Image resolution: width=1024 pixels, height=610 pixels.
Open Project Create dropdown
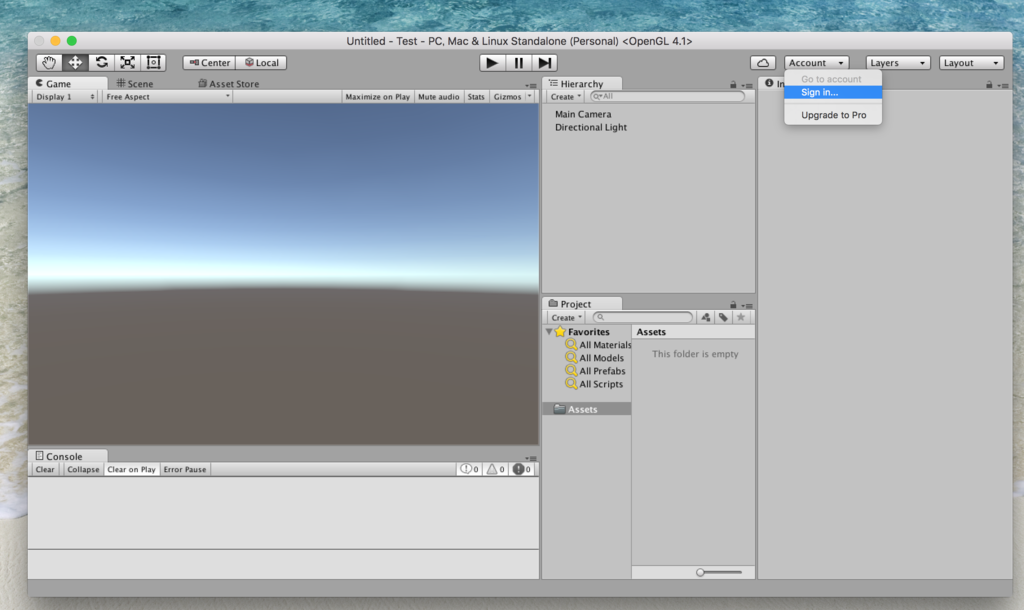(566, 317)
